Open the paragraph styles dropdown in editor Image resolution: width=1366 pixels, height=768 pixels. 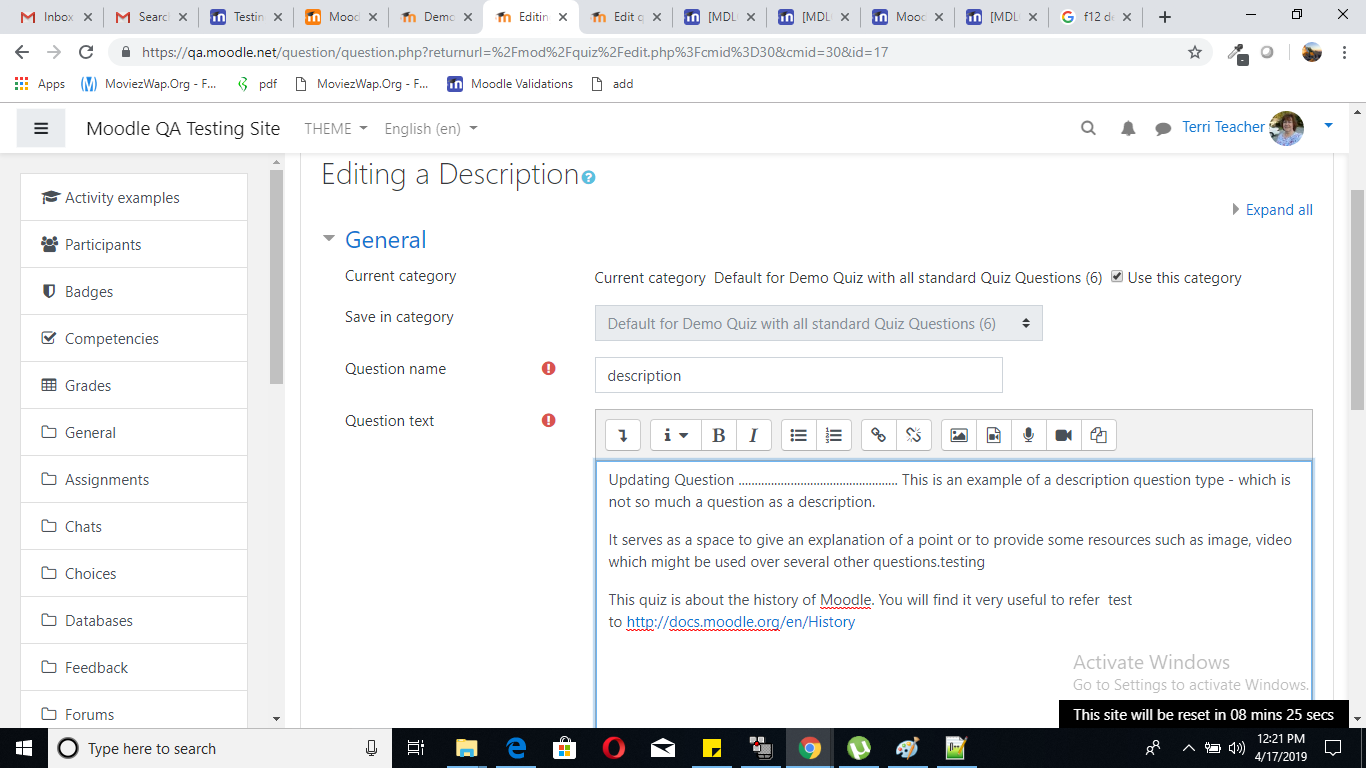click(676, 435)
